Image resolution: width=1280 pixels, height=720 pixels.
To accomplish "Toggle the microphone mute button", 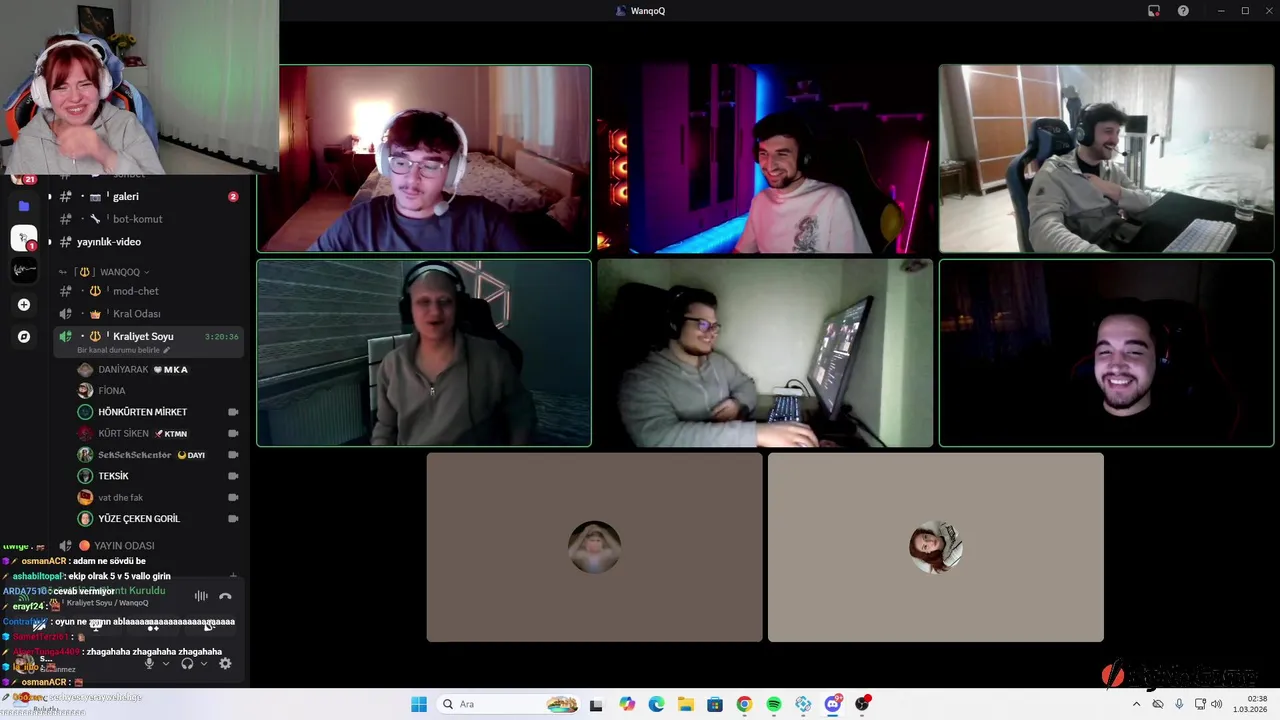I will point(149,663).
